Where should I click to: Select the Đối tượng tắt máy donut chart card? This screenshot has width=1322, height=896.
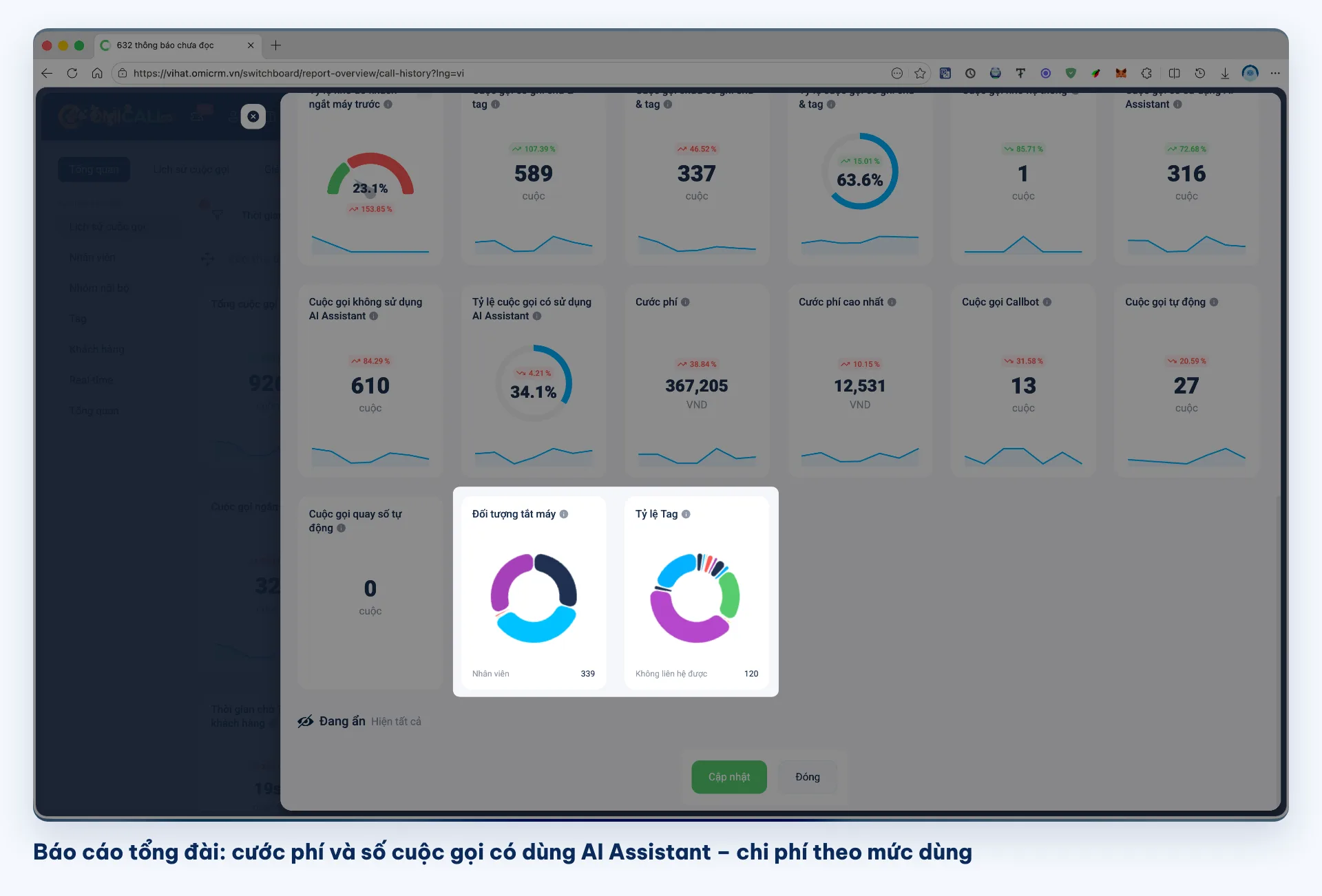tap(534, 593)
